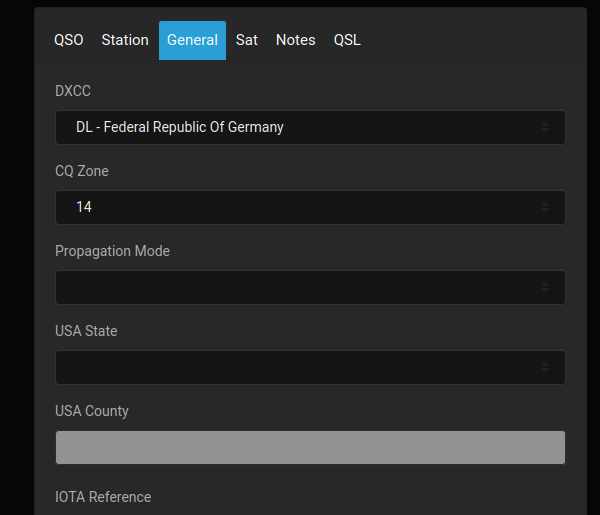Open the Propagation Mode dropdown
The height and width of the screenshot is (515, 600).
(310, 287)
